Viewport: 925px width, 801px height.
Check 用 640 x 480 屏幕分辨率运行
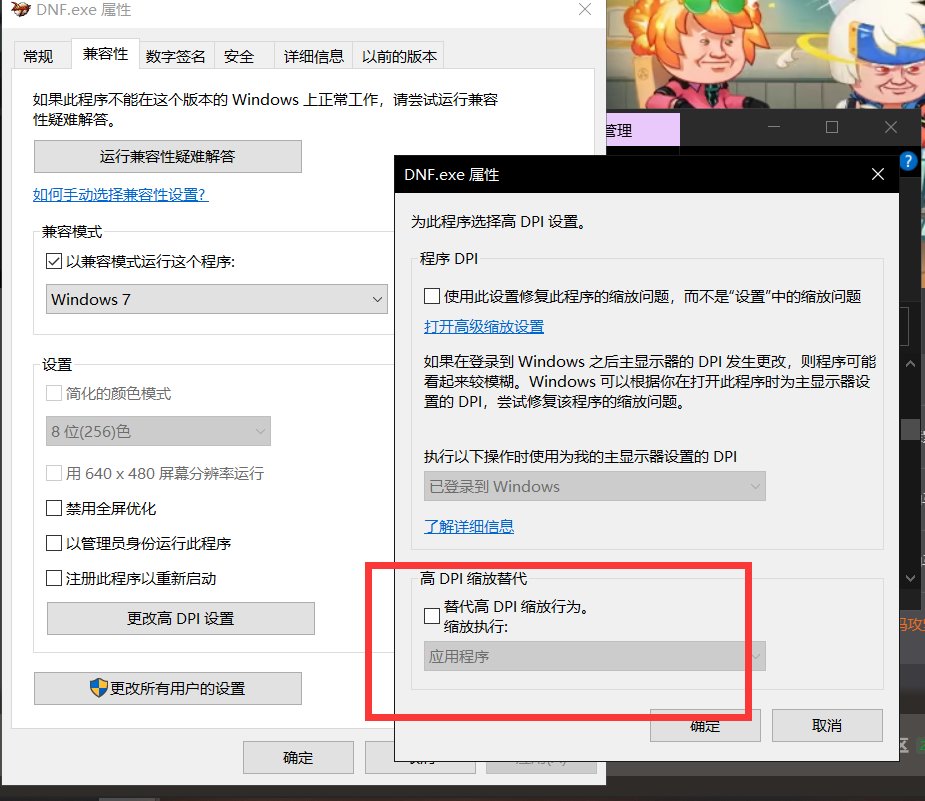54,473
